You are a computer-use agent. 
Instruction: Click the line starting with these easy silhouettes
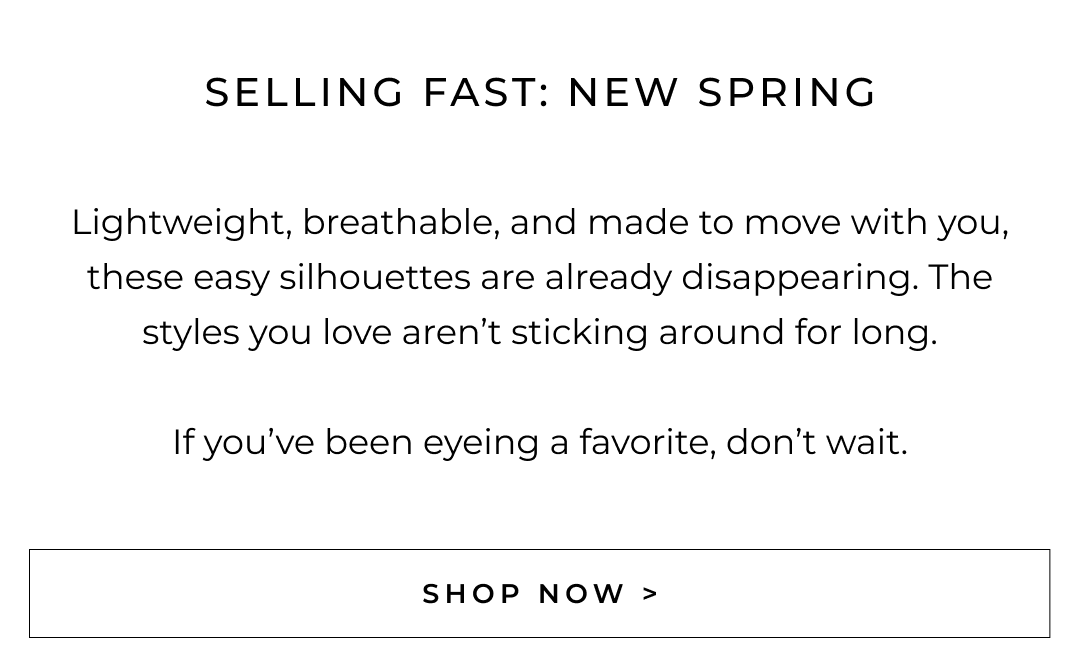coord(540,277)
